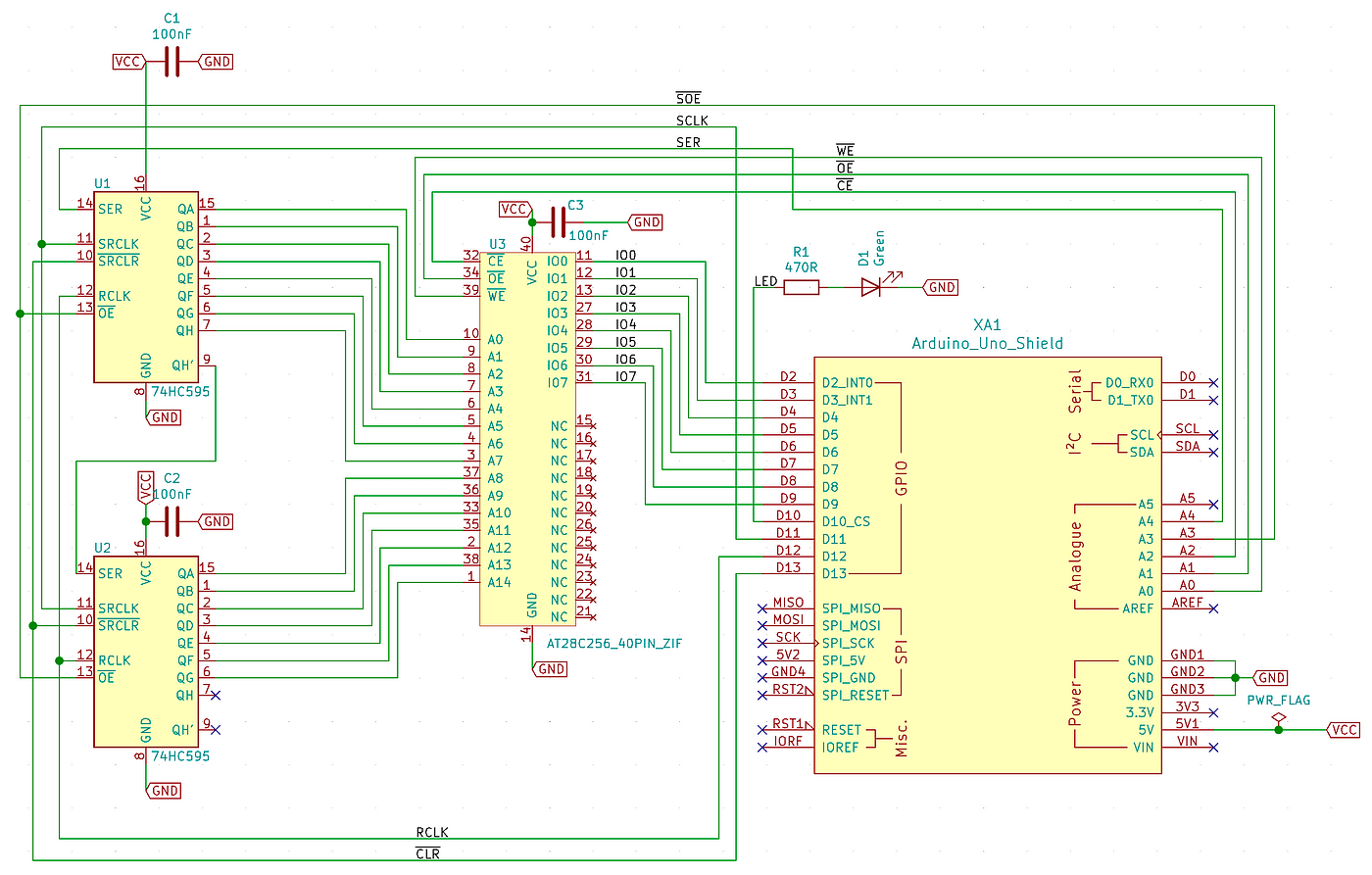Image resolution: width=1372 pixels, height=875 pixels.
Task: Select the U3 AT28C256 chip body
Action: click(526, 439)
